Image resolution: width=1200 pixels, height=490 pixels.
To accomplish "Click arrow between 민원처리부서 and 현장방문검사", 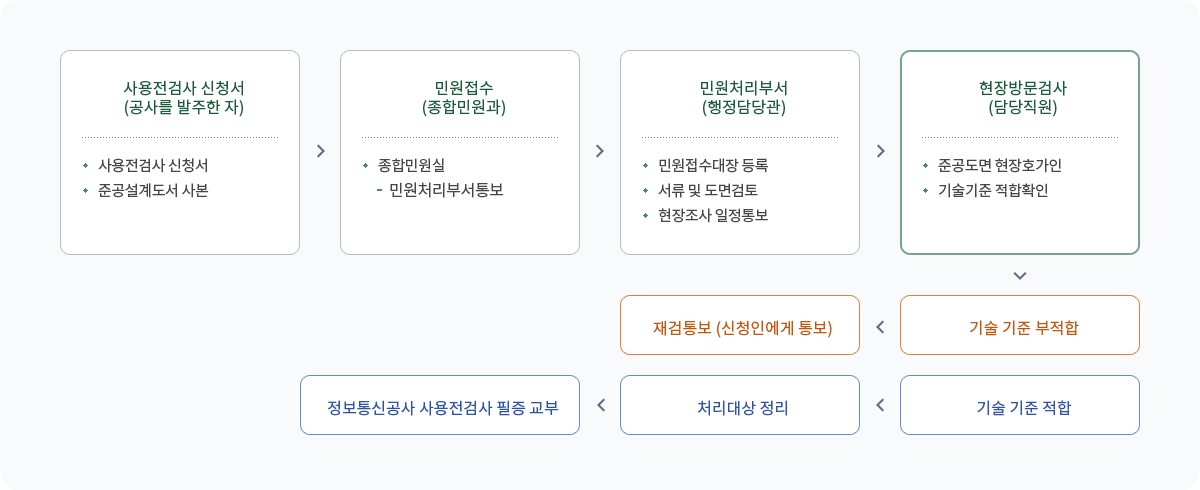I will click(880, 151).
